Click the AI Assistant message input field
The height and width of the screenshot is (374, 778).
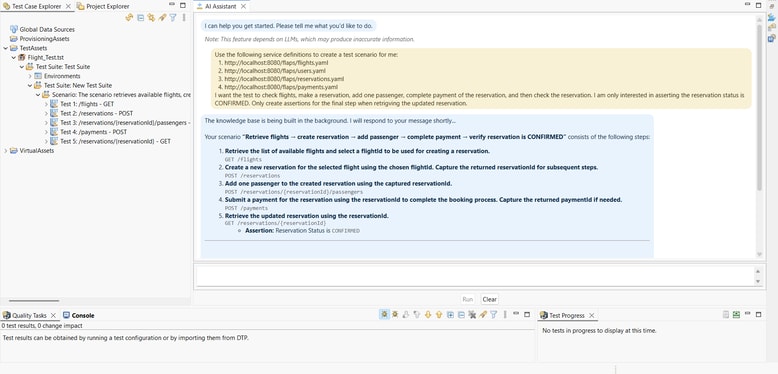474,276
